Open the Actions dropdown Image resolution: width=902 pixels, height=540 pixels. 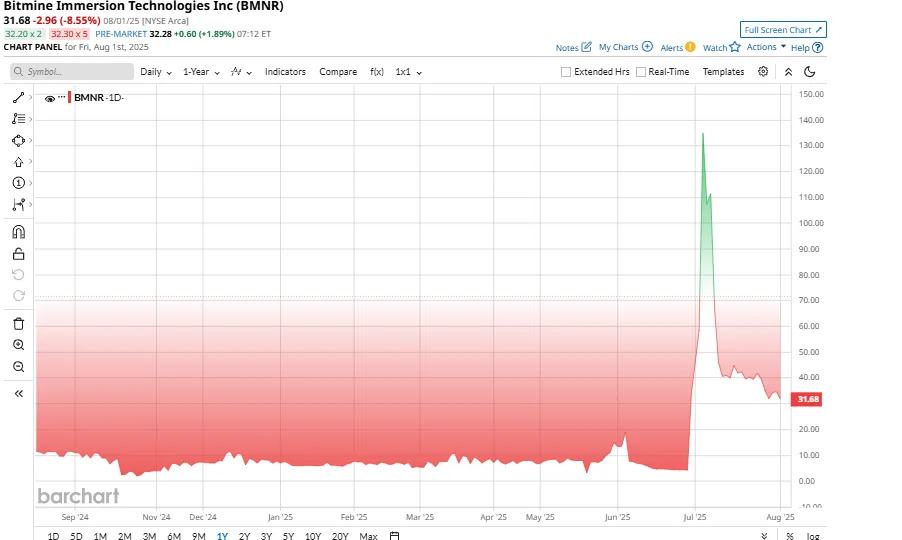pos(766,47)
